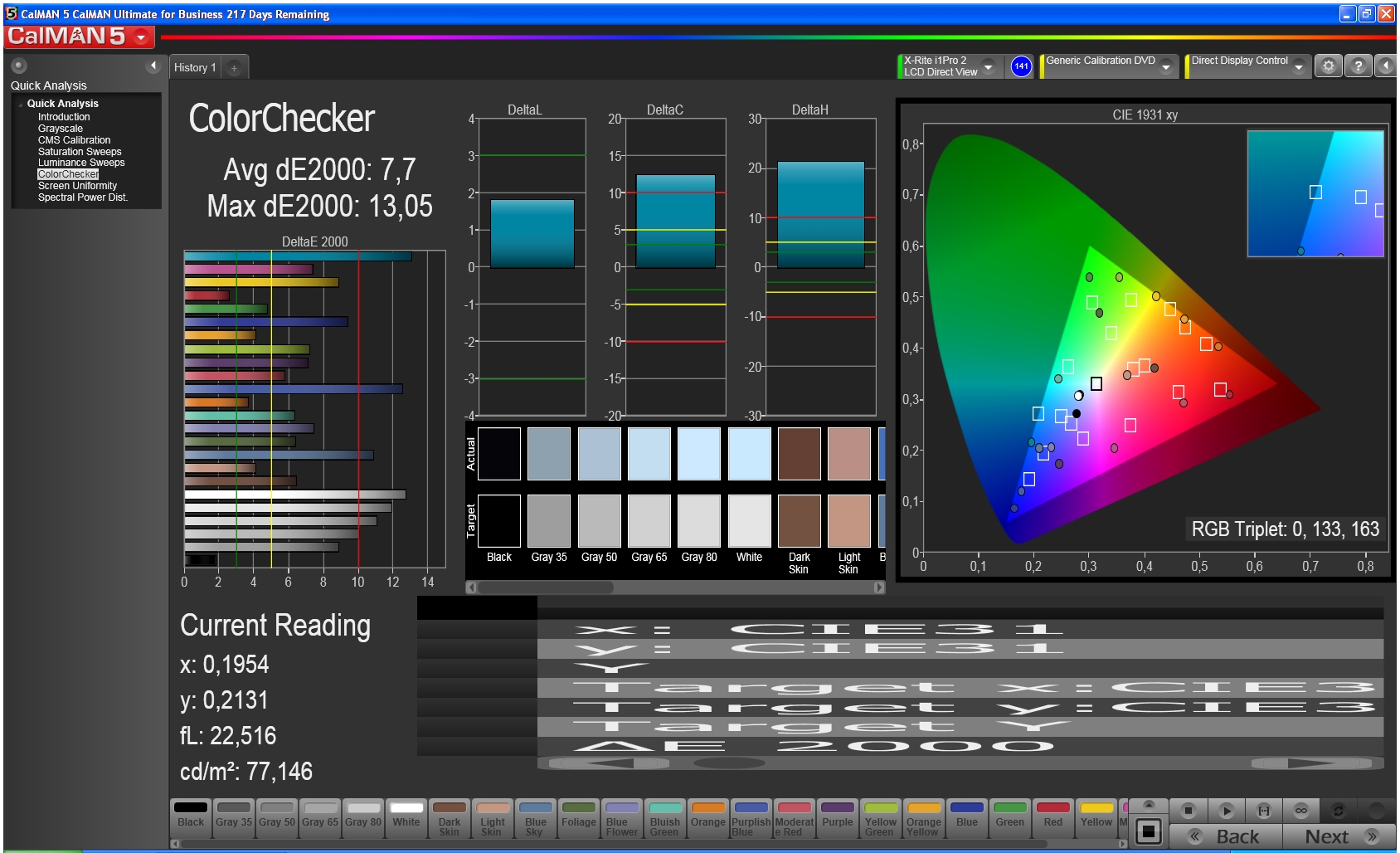Expand the X-Rite i1Pro 2 meter dropdown

coord(988,66)
